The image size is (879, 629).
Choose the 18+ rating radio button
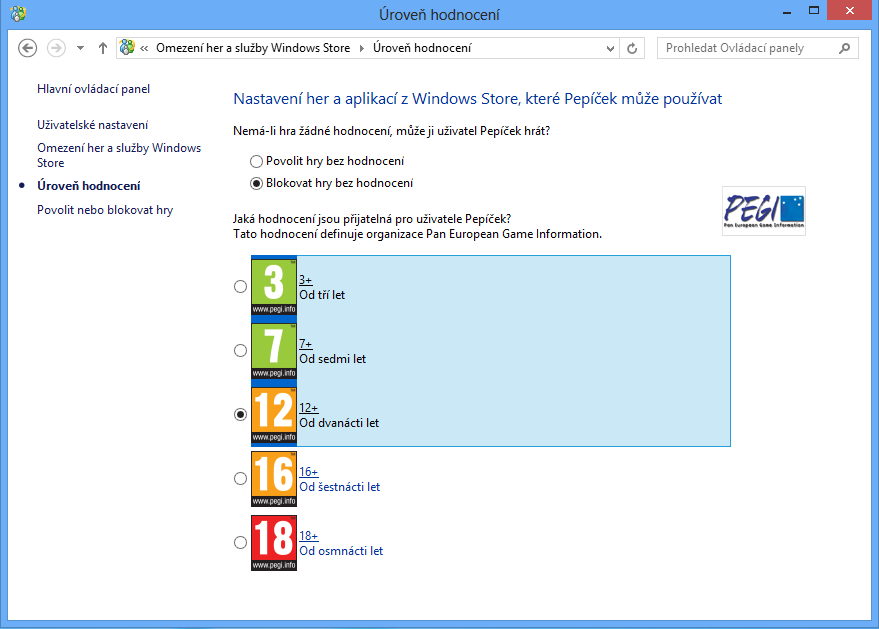tap(240, 542)
